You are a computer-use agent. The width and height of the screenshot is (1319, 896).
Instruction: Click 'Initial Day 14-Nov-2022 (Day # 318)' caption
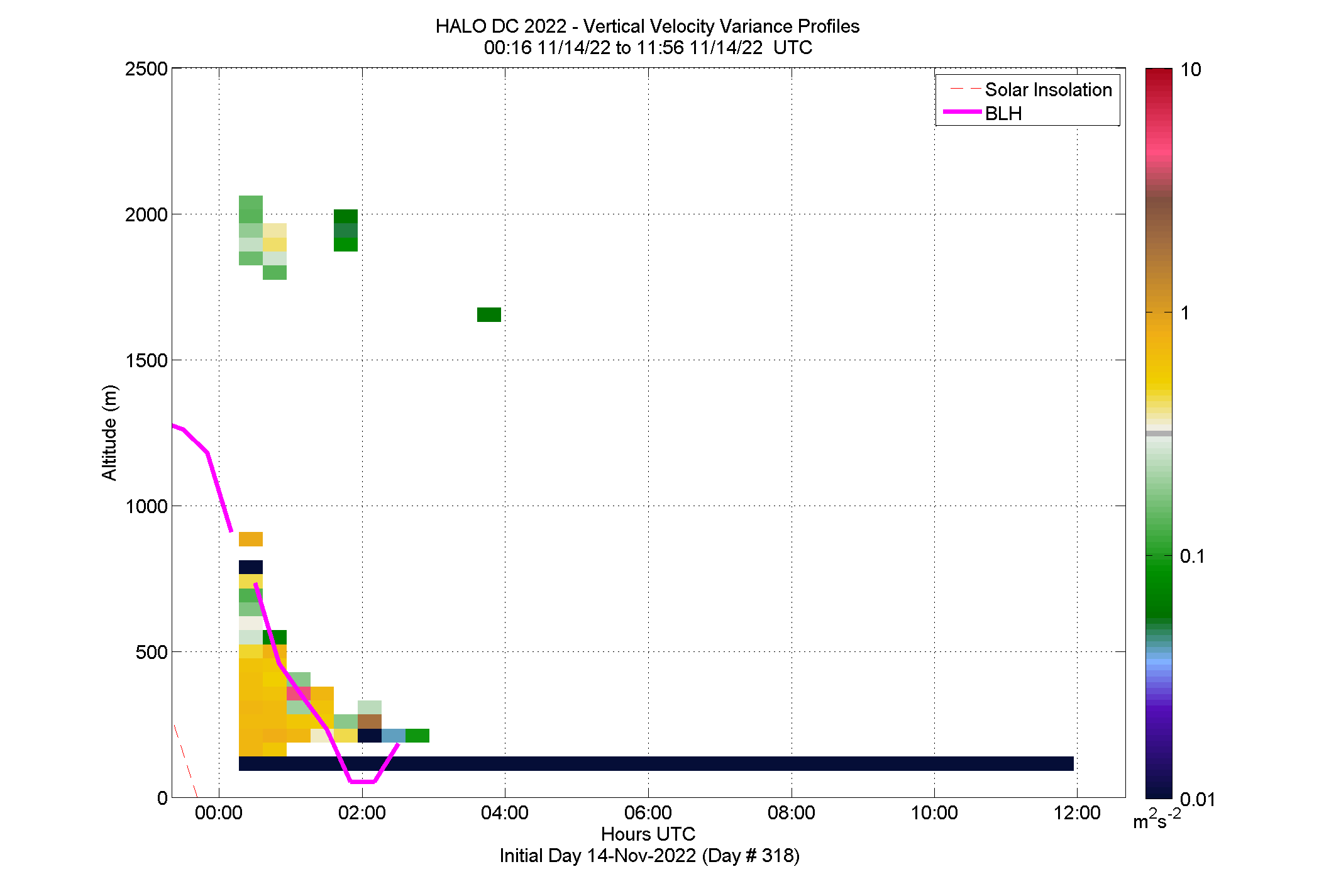(x=649, y=856)
